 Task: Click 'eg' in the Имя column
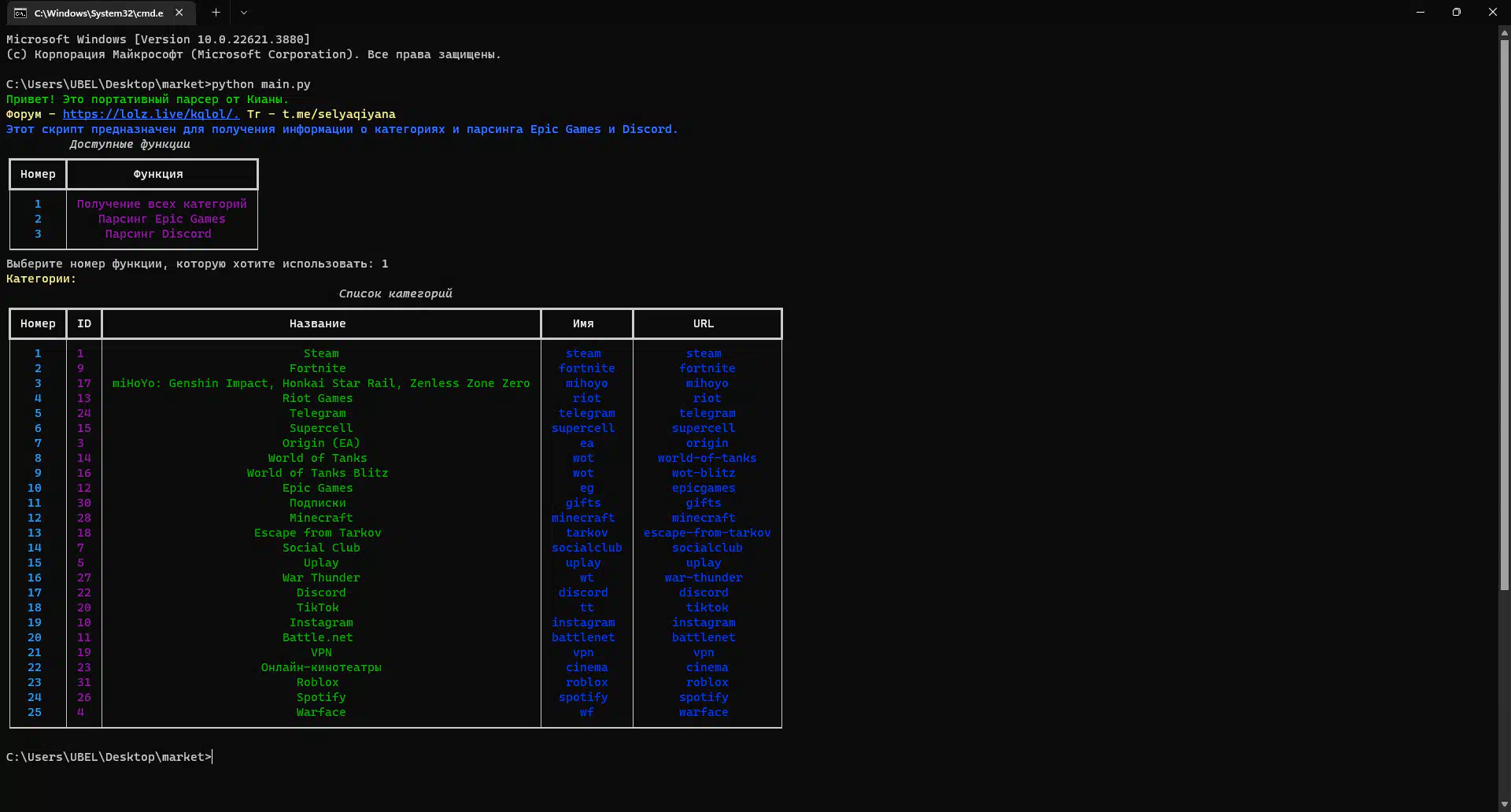[x=587, y=488]
